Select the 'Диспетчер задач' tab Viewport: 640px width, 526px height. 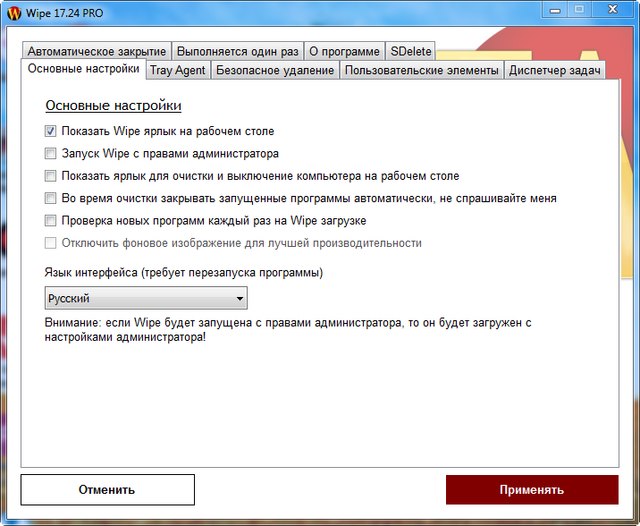click(x=554, y=70)
